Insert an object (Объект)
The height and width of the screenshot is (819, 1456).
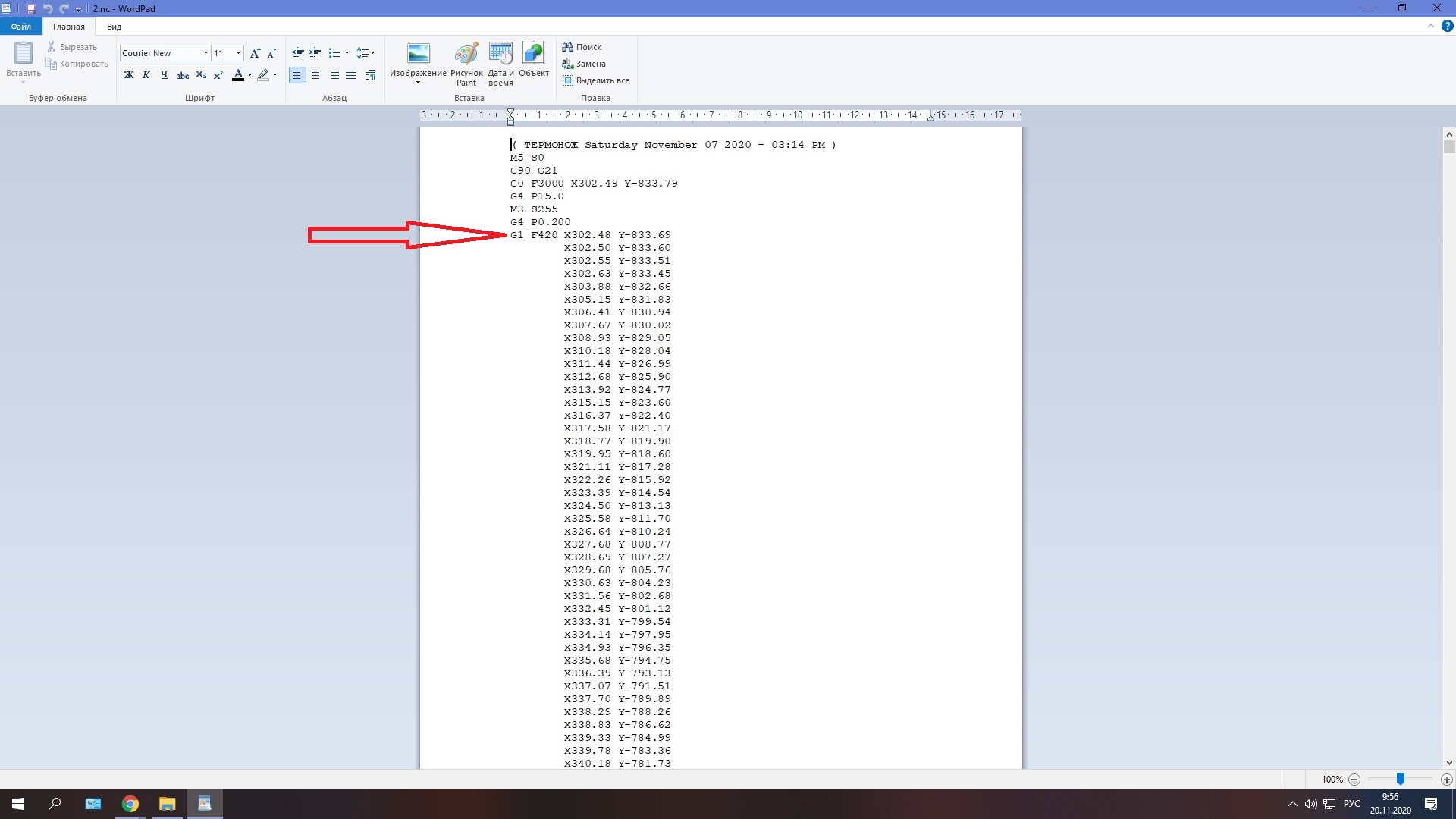[x=534, y=61]
